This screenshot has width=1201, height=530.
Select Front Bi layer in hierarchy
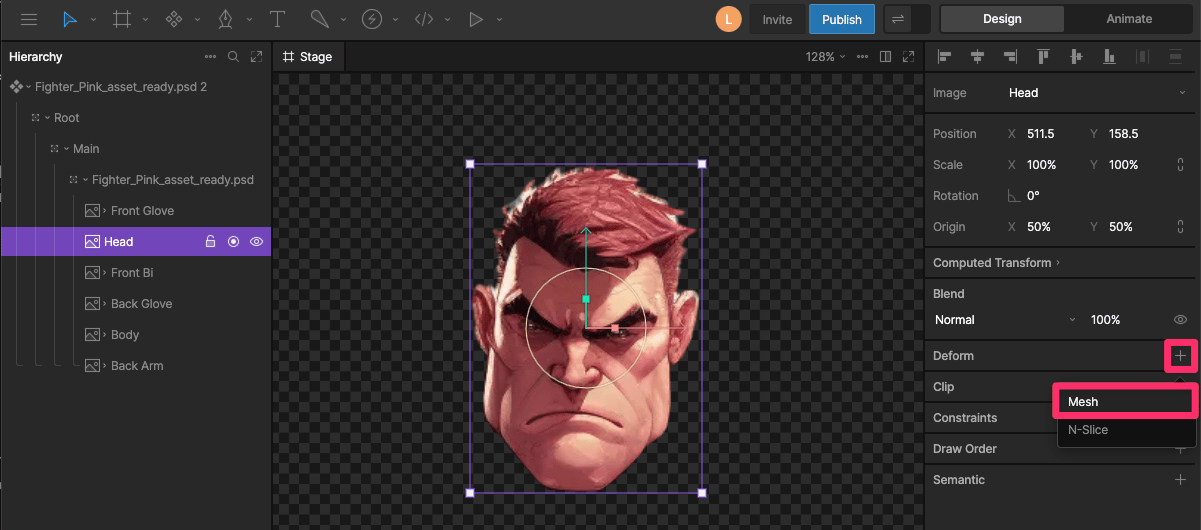[x=132, y=273]
